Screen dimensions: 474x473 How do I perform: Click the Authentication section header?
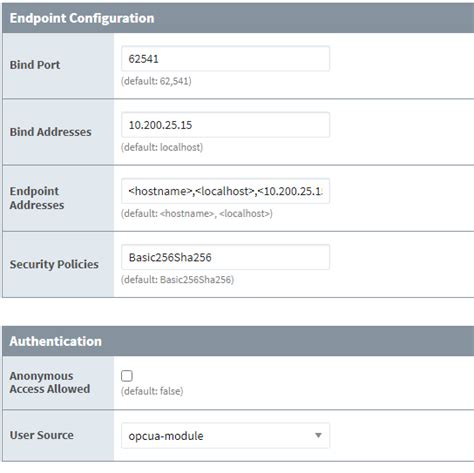tap(238, 341)
